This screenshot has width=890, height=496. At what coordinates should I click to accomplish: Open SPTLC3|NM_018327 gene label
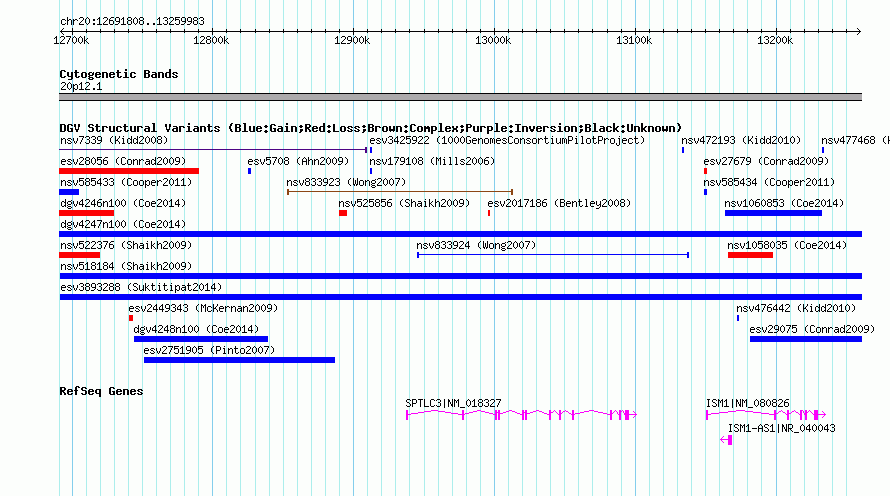454,403
